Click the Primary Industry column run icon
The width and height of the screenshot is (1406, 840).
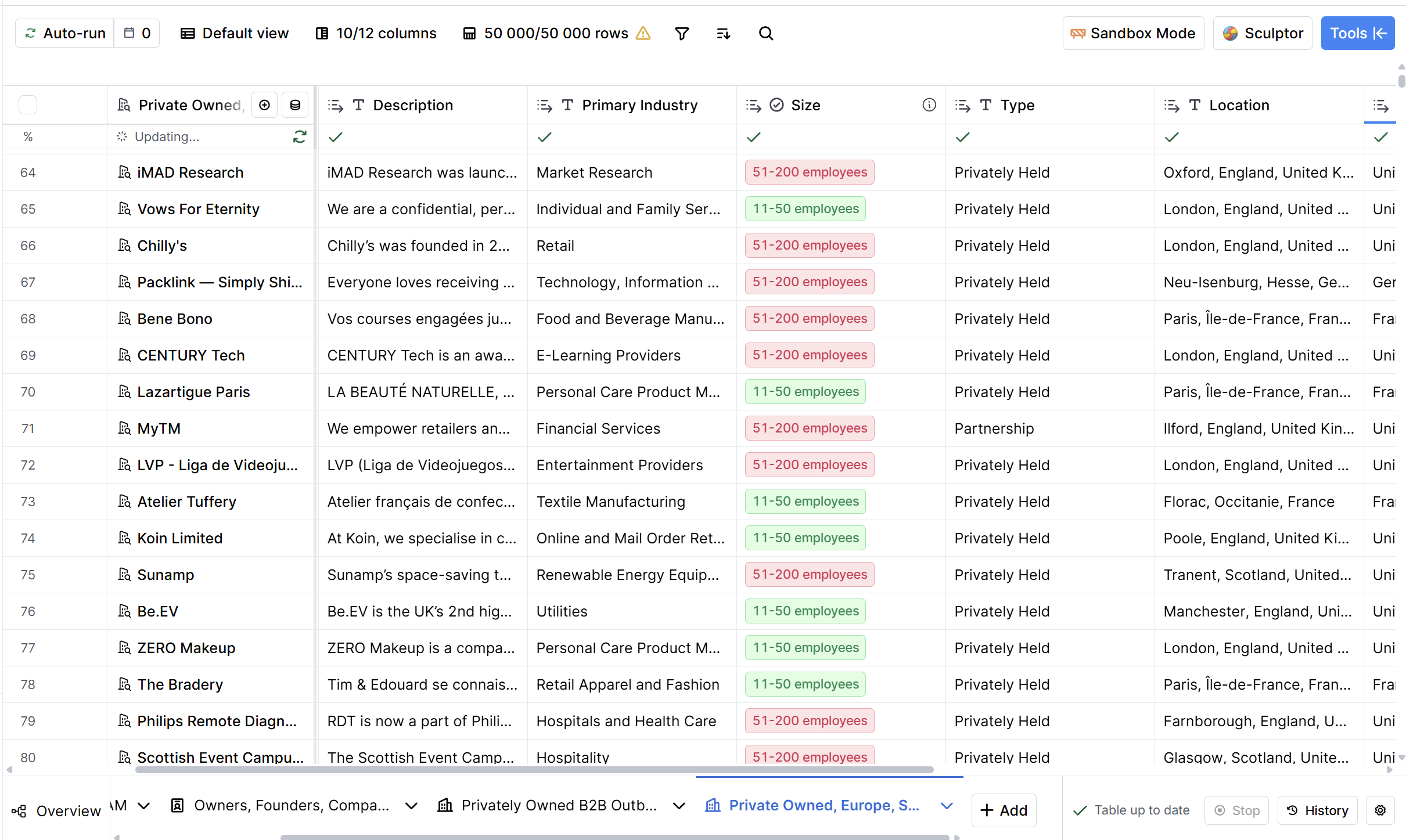tap(544, 105)
